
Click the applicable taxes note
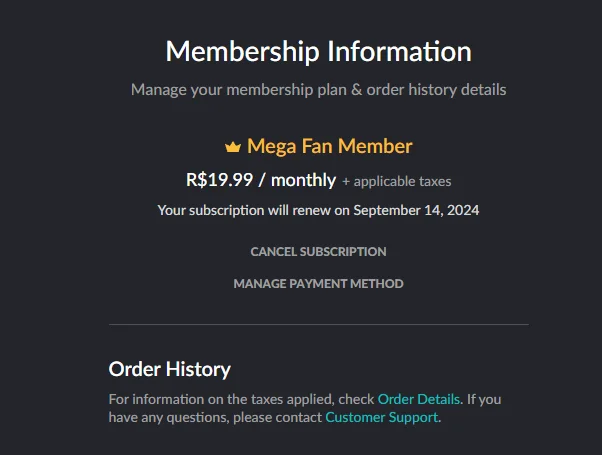[x=397, y=181]
